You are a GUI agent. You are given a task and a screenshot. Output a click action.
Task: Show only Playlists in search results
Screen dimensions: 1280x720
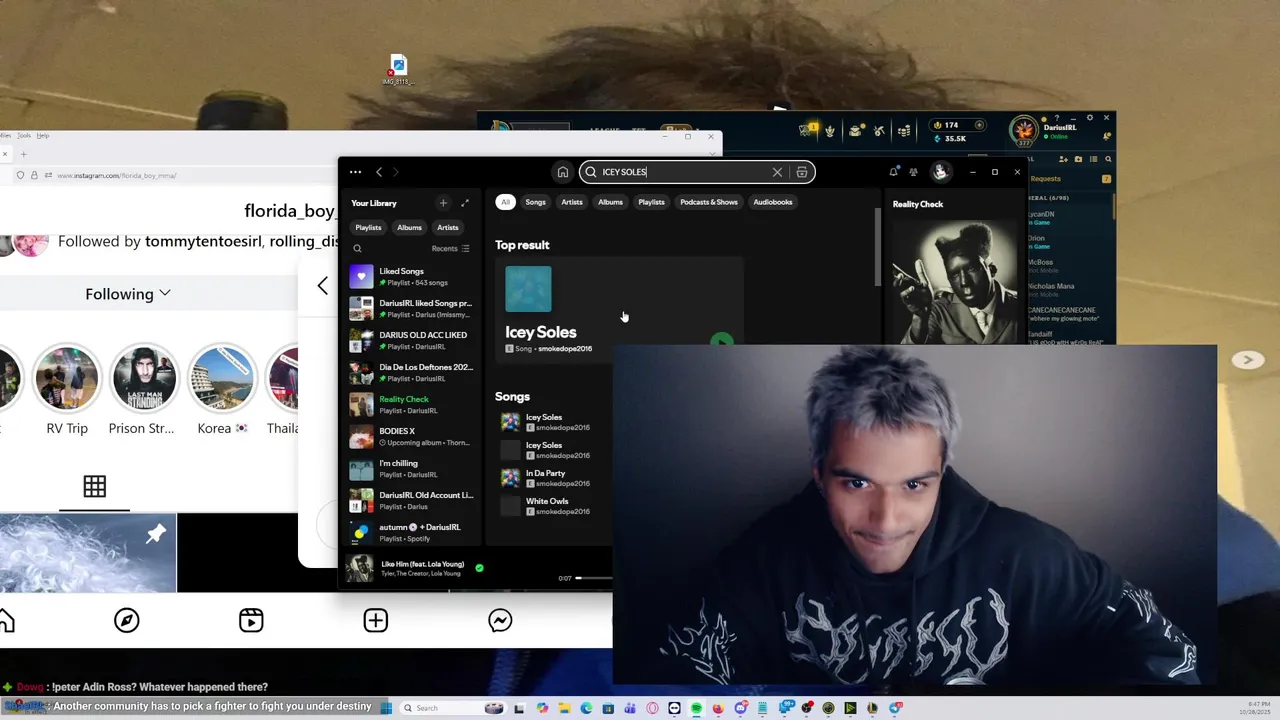[x=651, y=202]
